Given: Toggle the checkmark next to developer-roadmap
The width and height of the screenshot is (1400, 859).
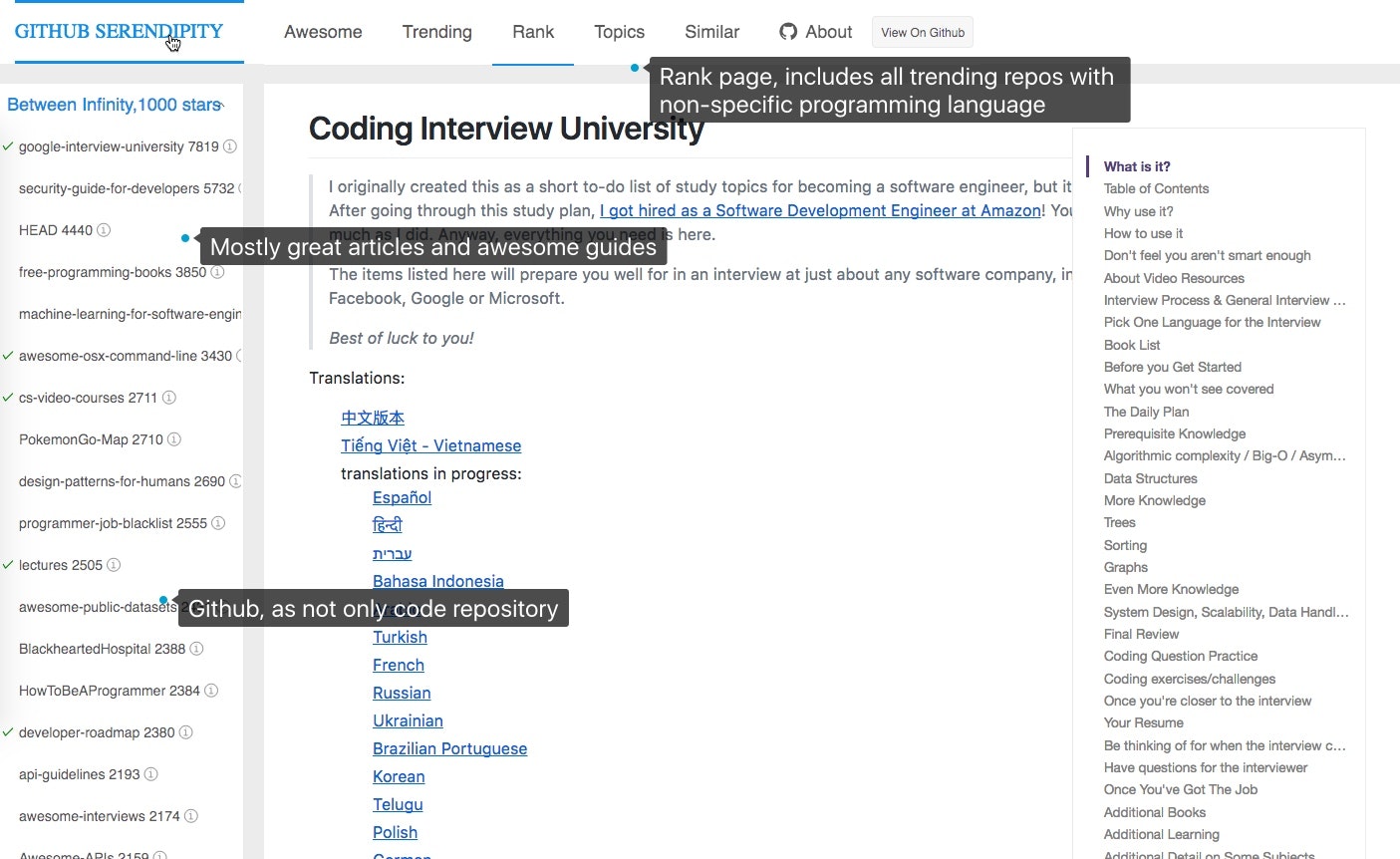Looking at the screenshot, I should point(9,731).
